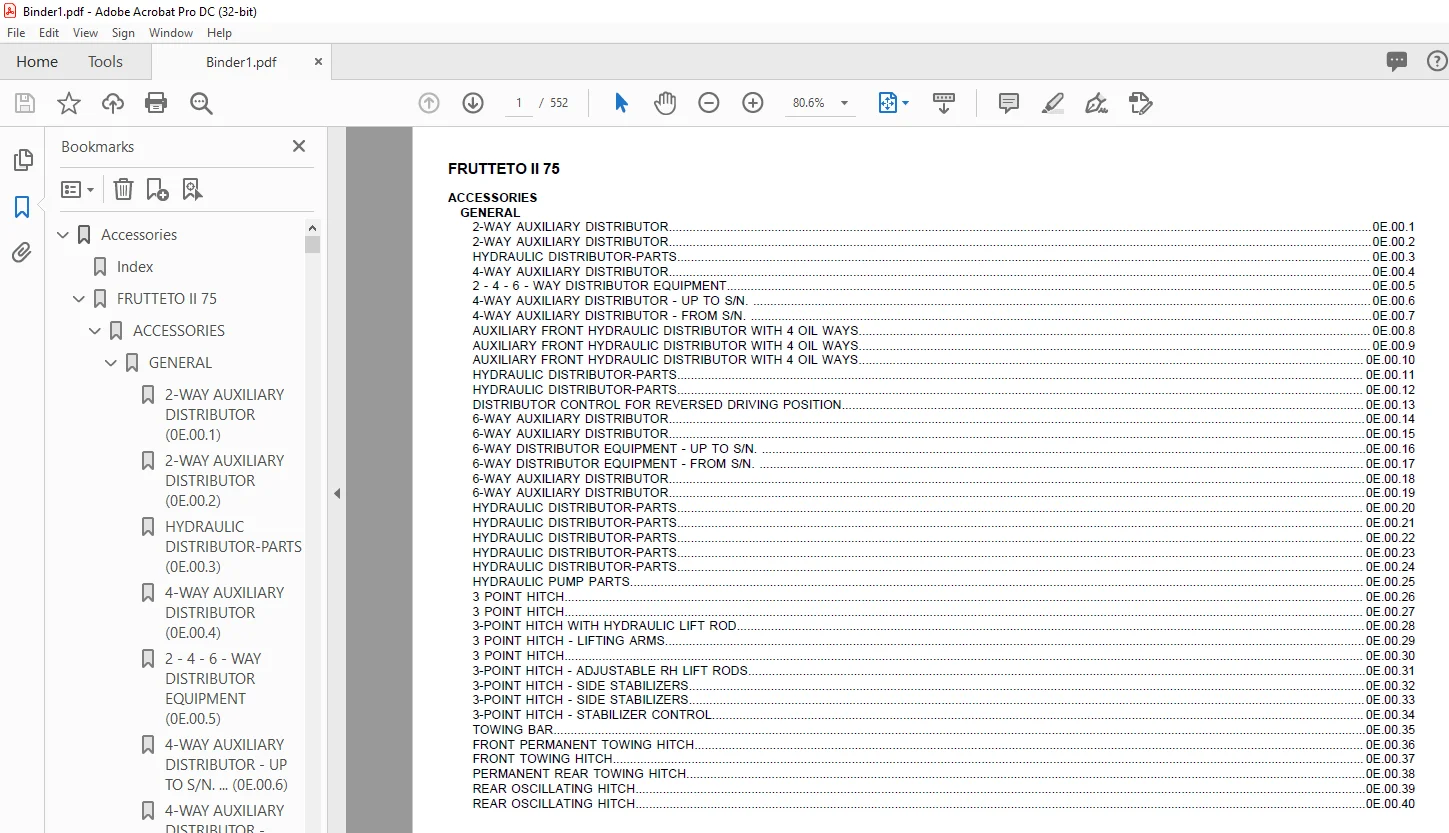
Task: Select the HYDRAULIC DISTRIBUTOR-PARTS (0E.00.3) bookmark
Action: (x=233, y=547)
